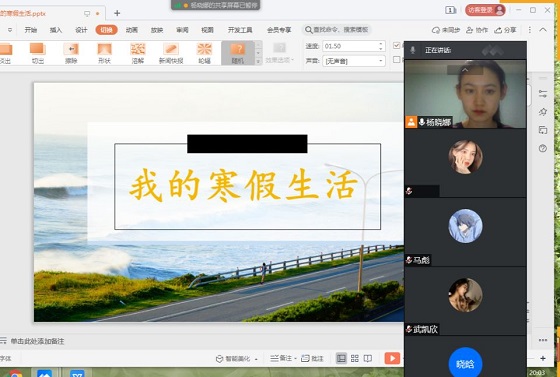Collapse the ribbon with the chevron
Viewport: 560px width, 377px height.
click(543, 30)
